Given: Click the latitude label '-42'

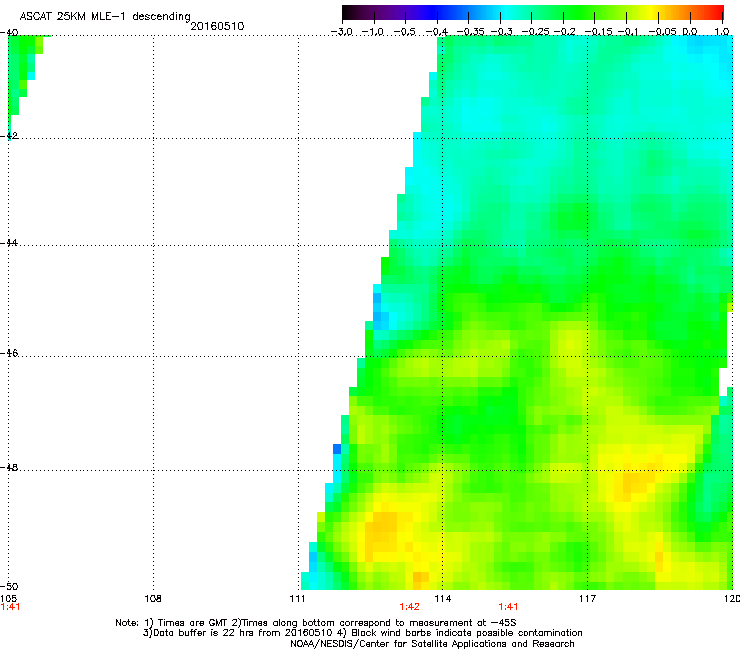Looking at the screenshot, I should tap(9, 135).
